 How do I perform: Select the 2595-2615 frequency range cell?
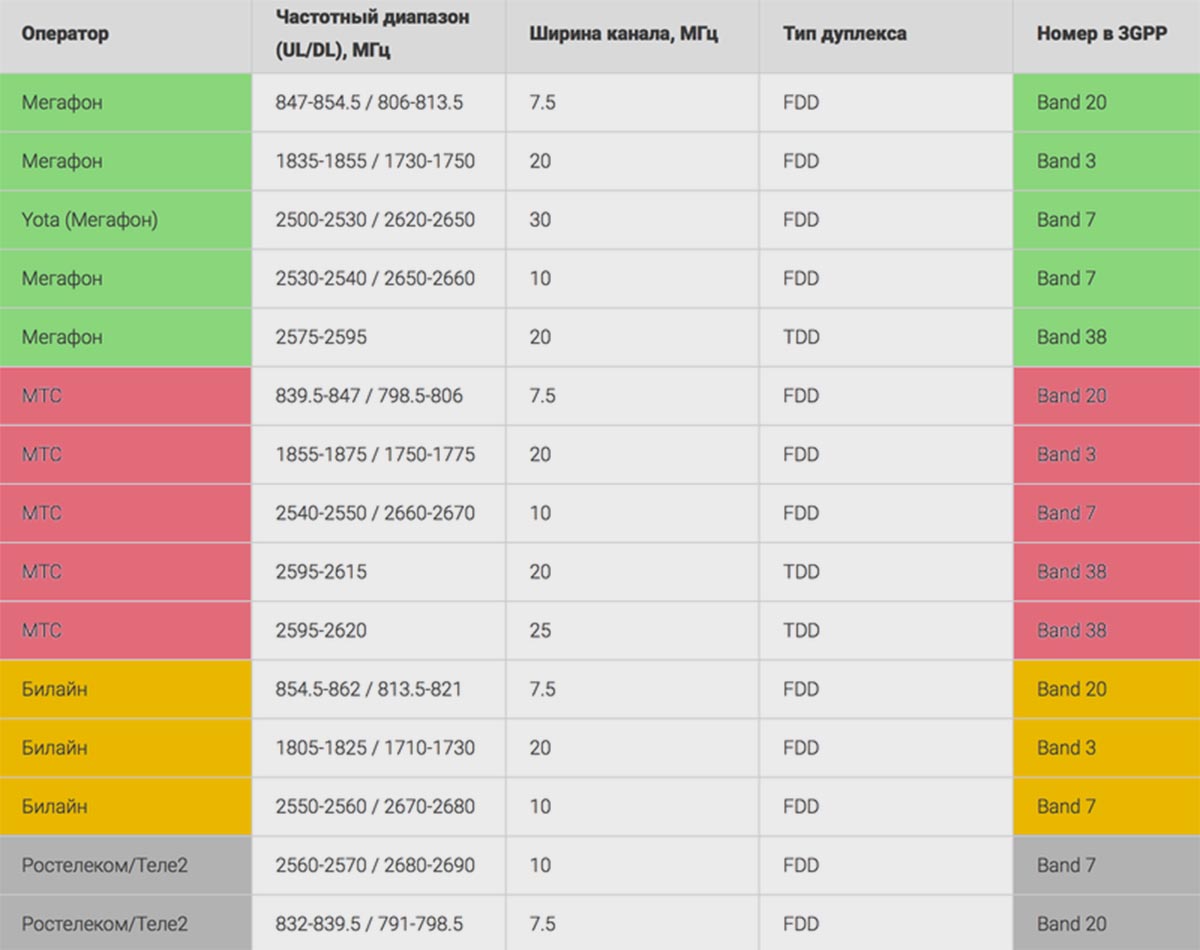click(x=321, y=572)
